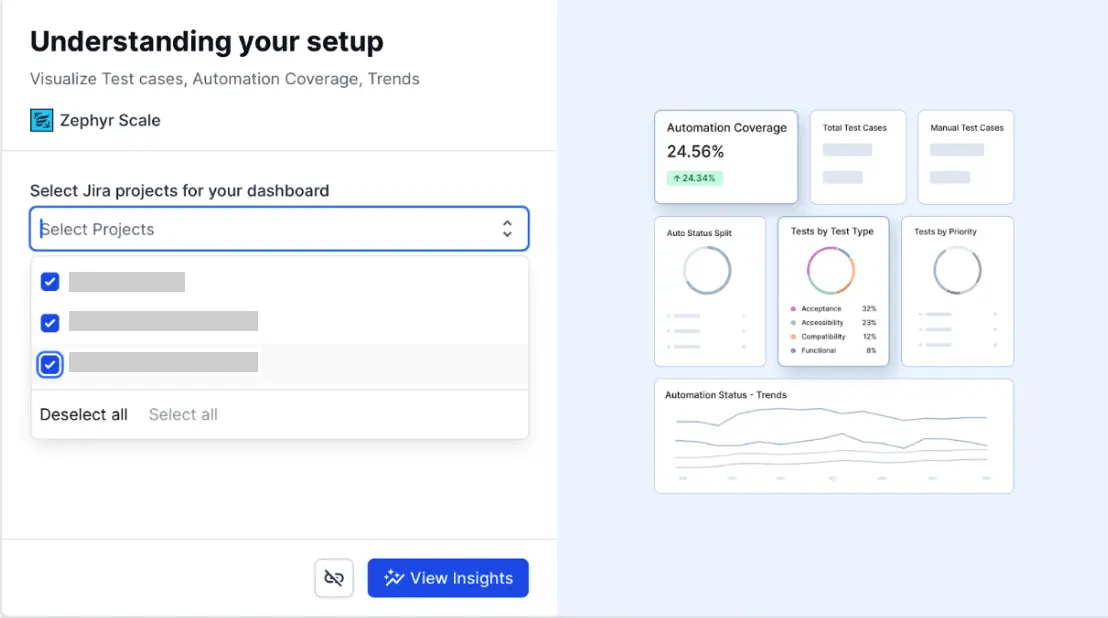1108x618 pixels.
Task: Click the Select all link
Action: (x=183, y=415)
